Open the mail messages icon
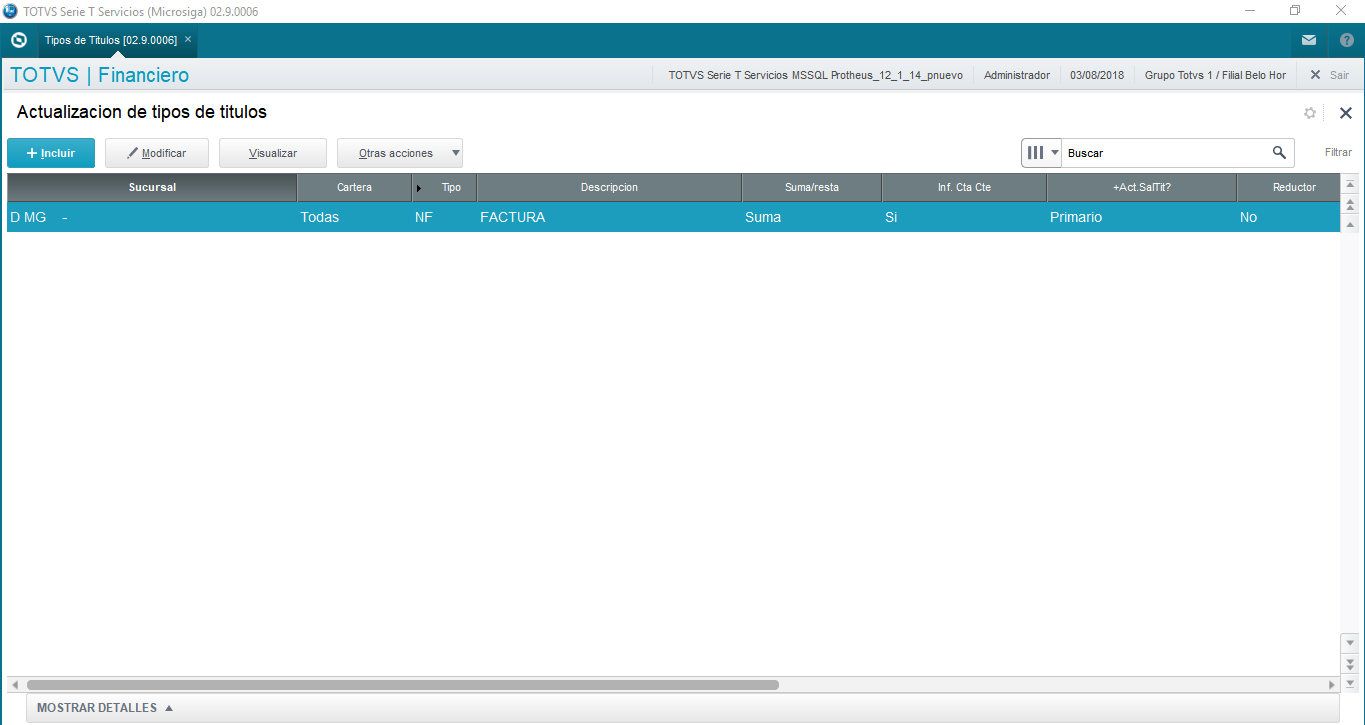This screenshot has width=1365, height=725. (x=1309, y=40)
